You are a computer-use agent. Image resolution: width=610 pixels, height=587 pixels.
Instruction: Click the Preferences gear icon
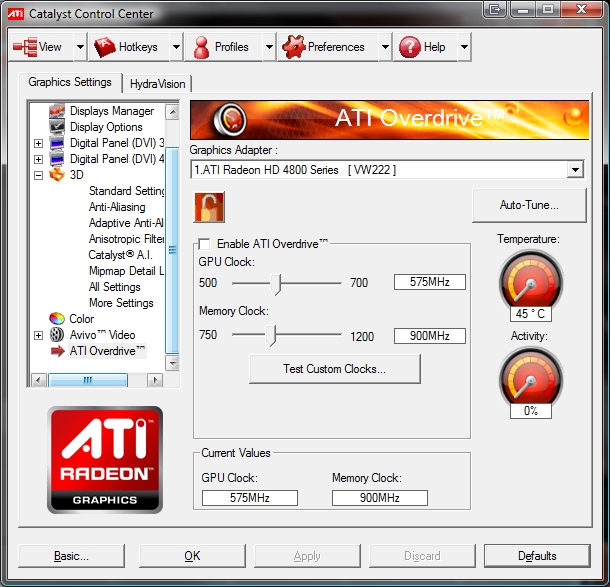coord(294,47)
